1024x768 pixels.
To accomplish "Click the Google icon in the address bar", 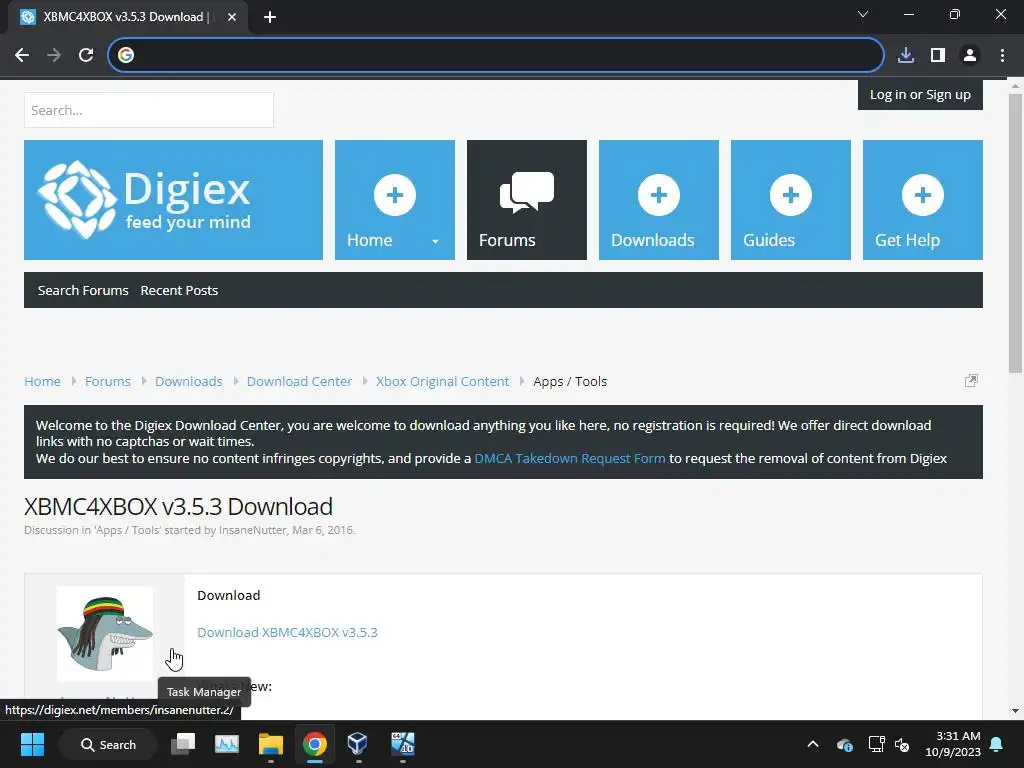I will click(x=126, y=55).
